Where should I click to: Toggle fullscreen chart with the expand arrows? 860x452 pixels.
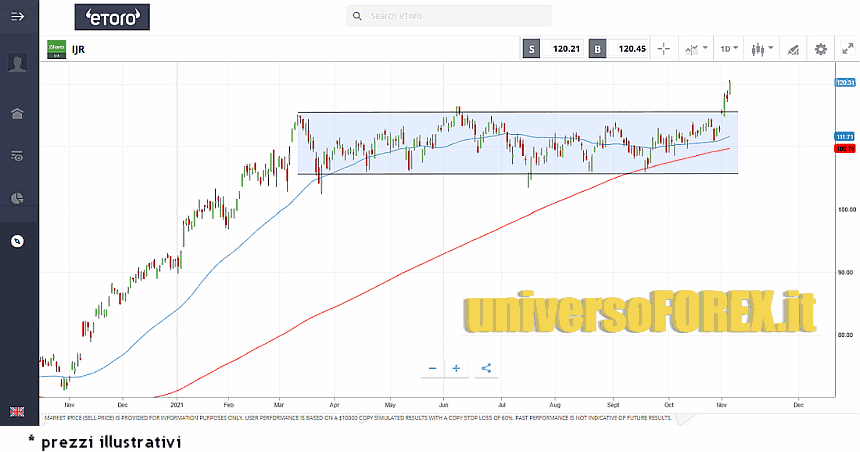point(847,48)
